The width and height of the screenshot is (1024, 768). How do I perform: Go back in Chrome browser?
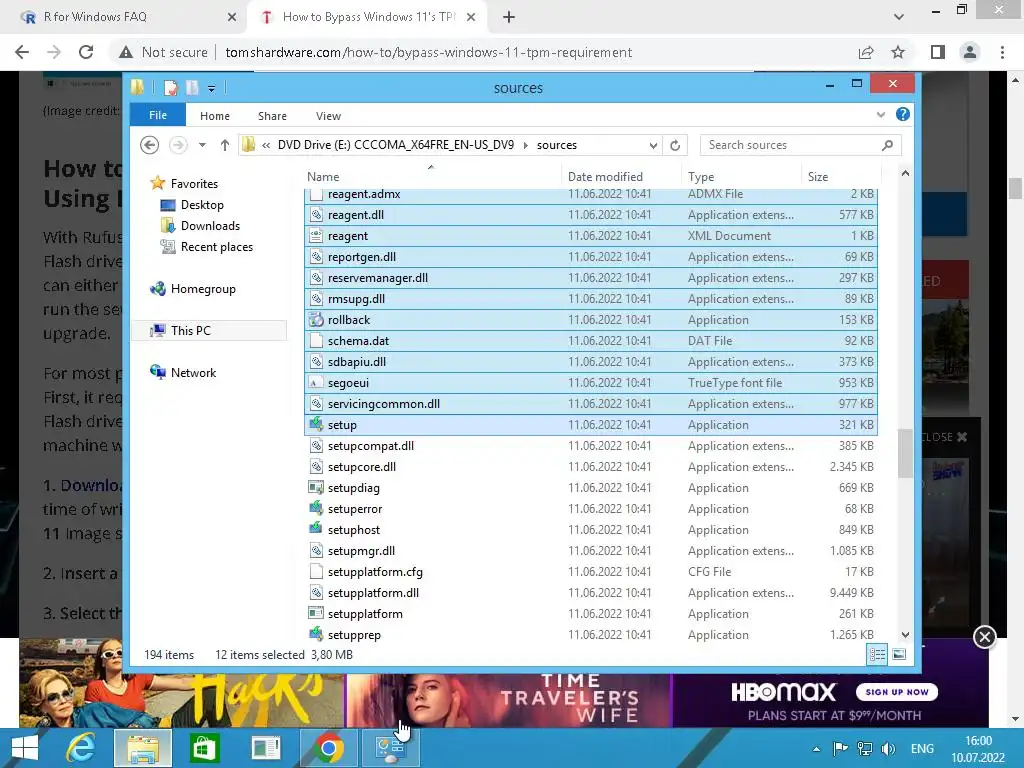22,52
